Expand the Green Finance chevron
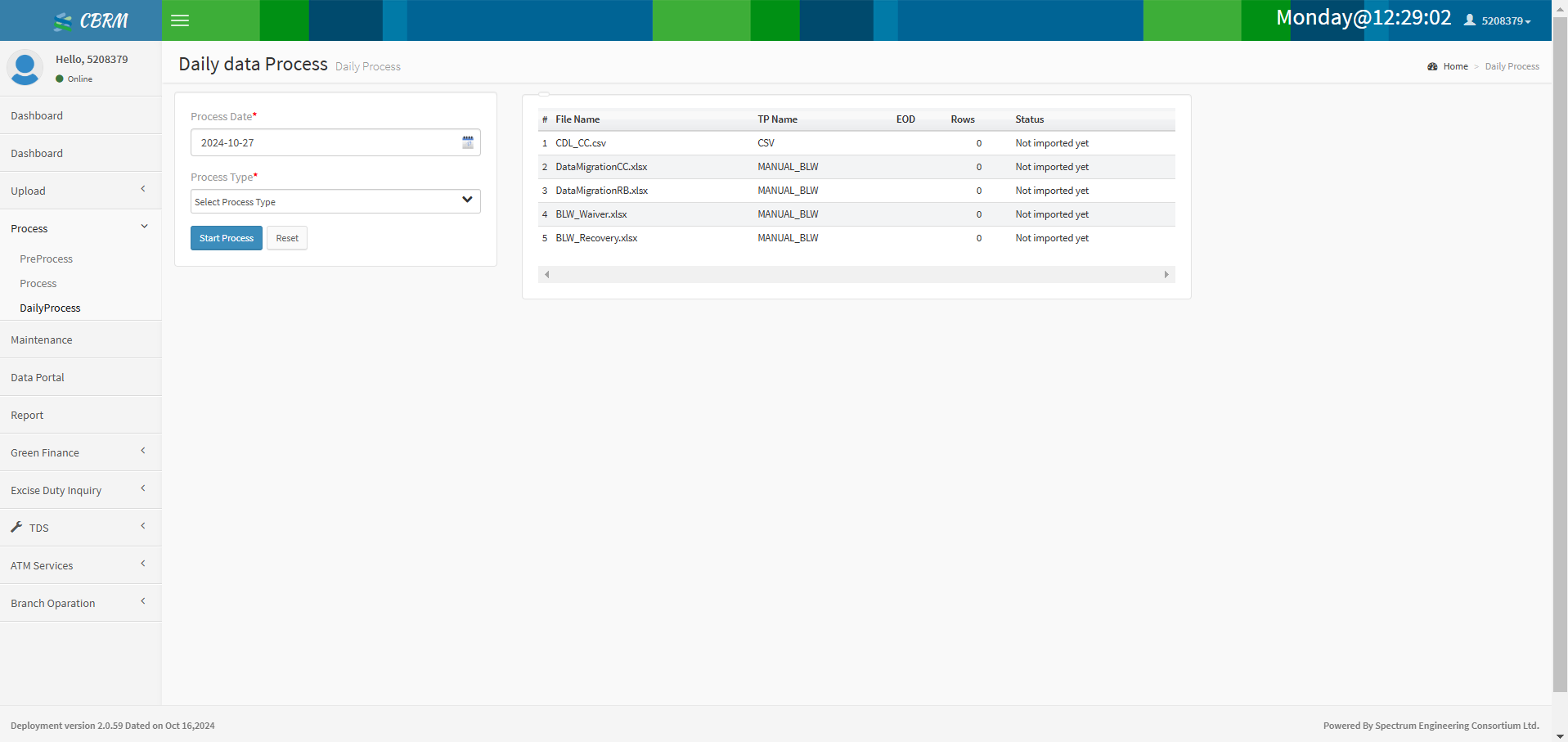The height and width of the screenshot is (742, 1568). 143,451
